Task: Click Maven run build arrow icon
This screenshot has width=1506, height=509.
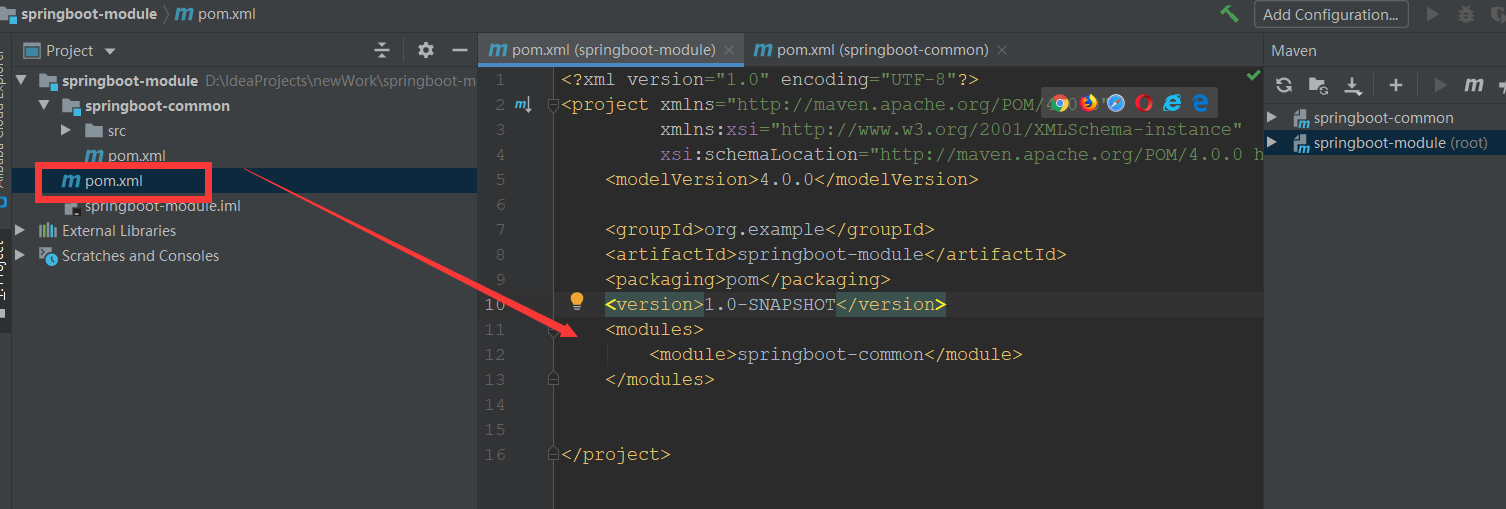Action: click(1441, 85)
